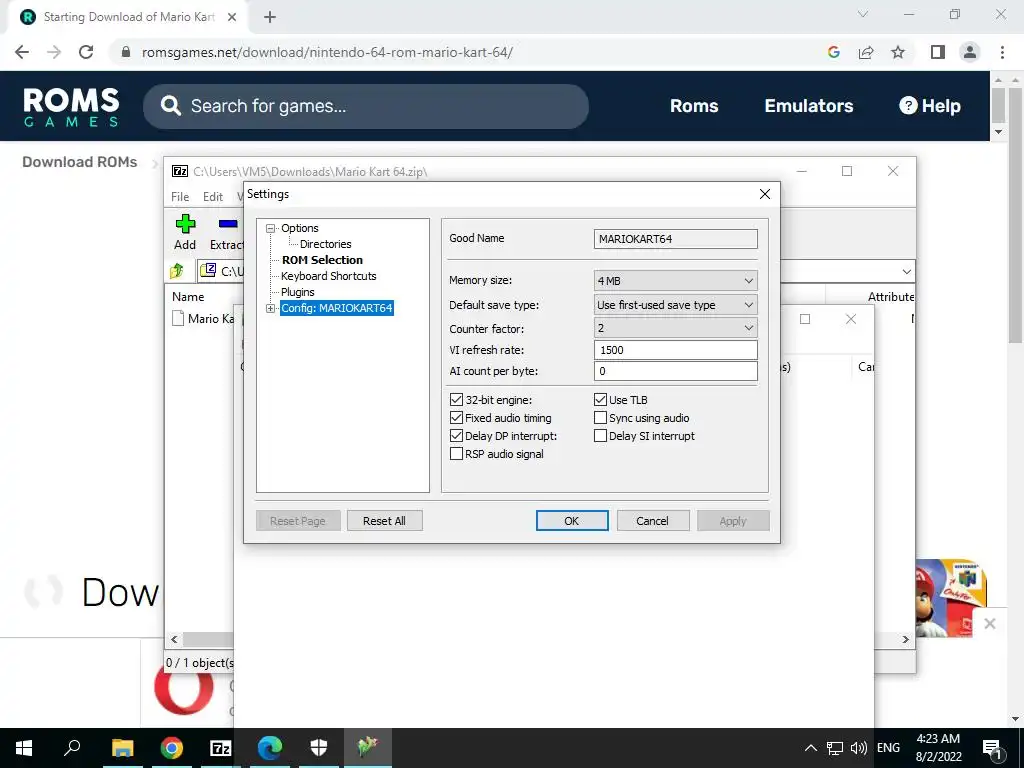Screen dimensions: 1024x768
Task: Click VI refresh rate field
Action: click(675, 350)
